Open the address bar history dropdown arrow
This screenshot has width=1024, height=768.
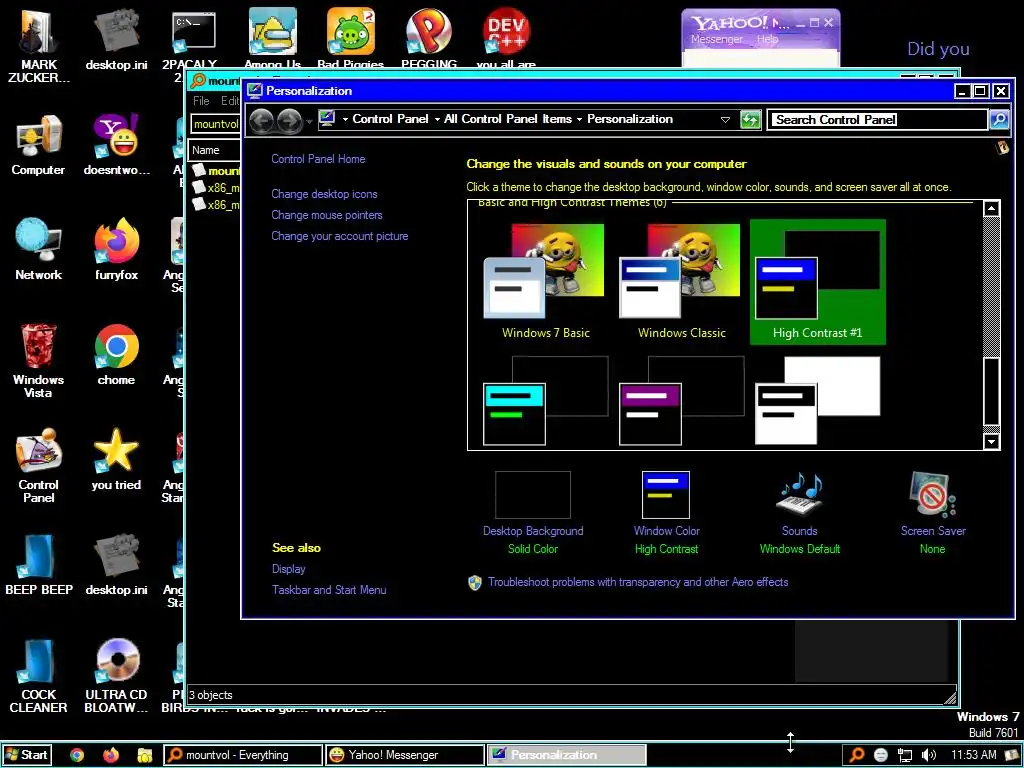click(x=725, y=120)
